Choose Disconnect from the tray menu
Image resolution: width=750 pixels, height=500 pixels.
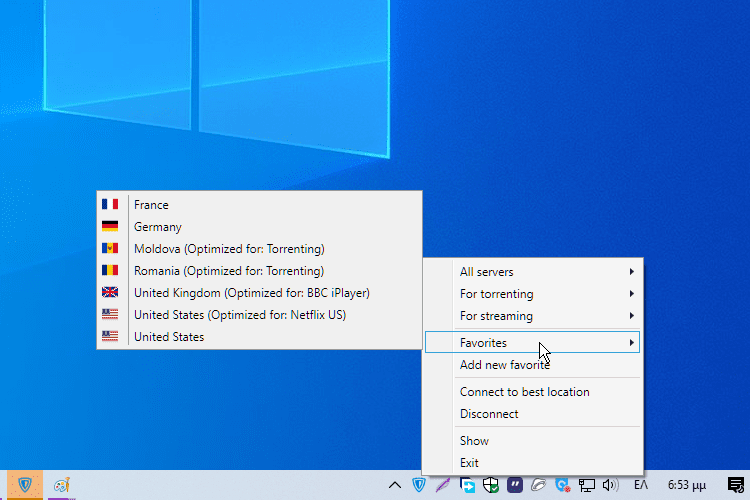point(532,414)
